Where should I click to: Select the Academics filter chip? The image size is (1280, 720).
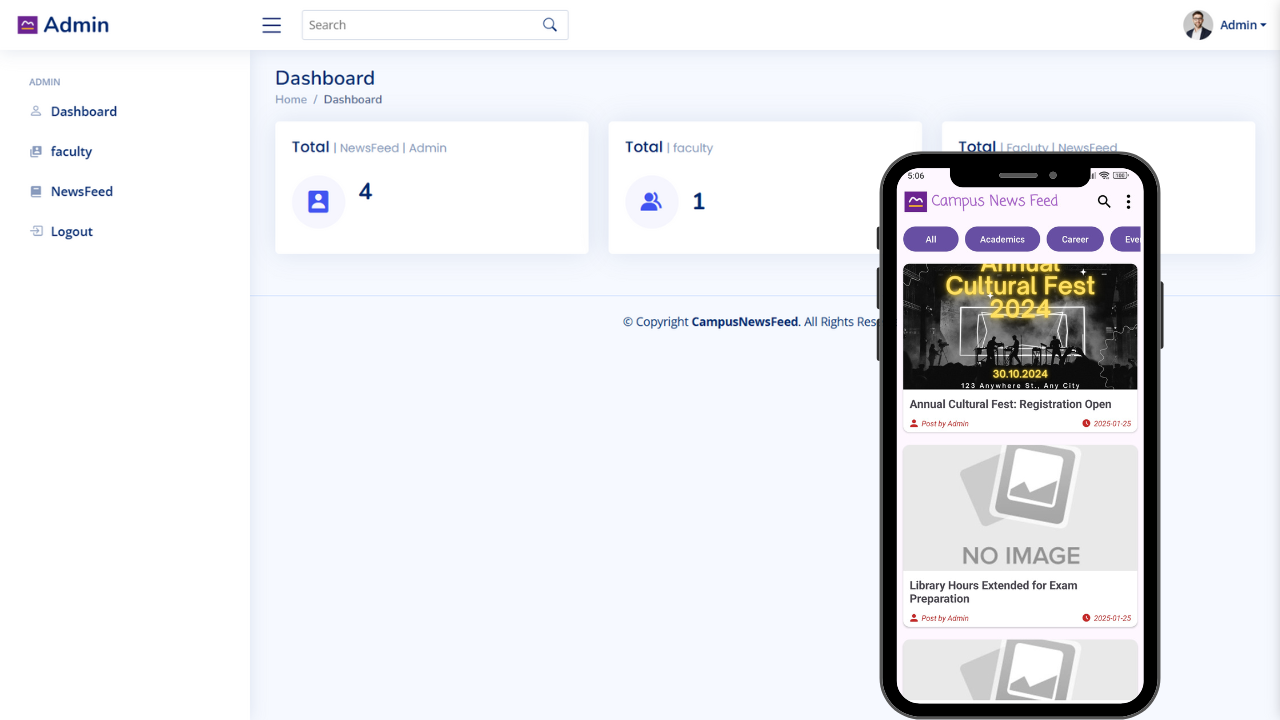point(1002,239)
